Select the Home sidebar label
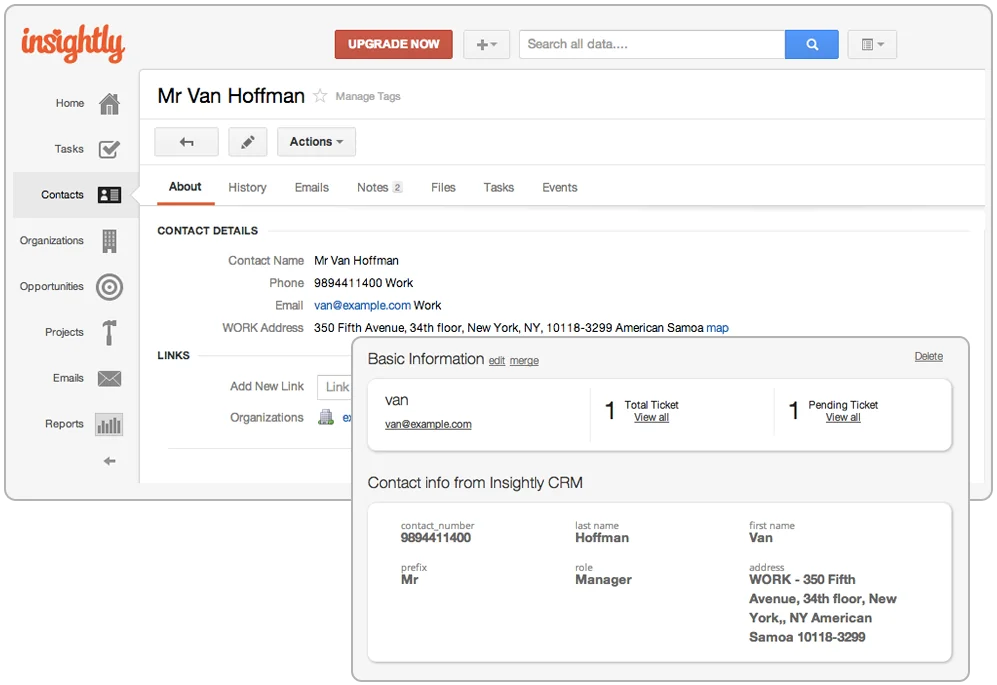This screenshot has width=997, height=685. click(69, 103)
